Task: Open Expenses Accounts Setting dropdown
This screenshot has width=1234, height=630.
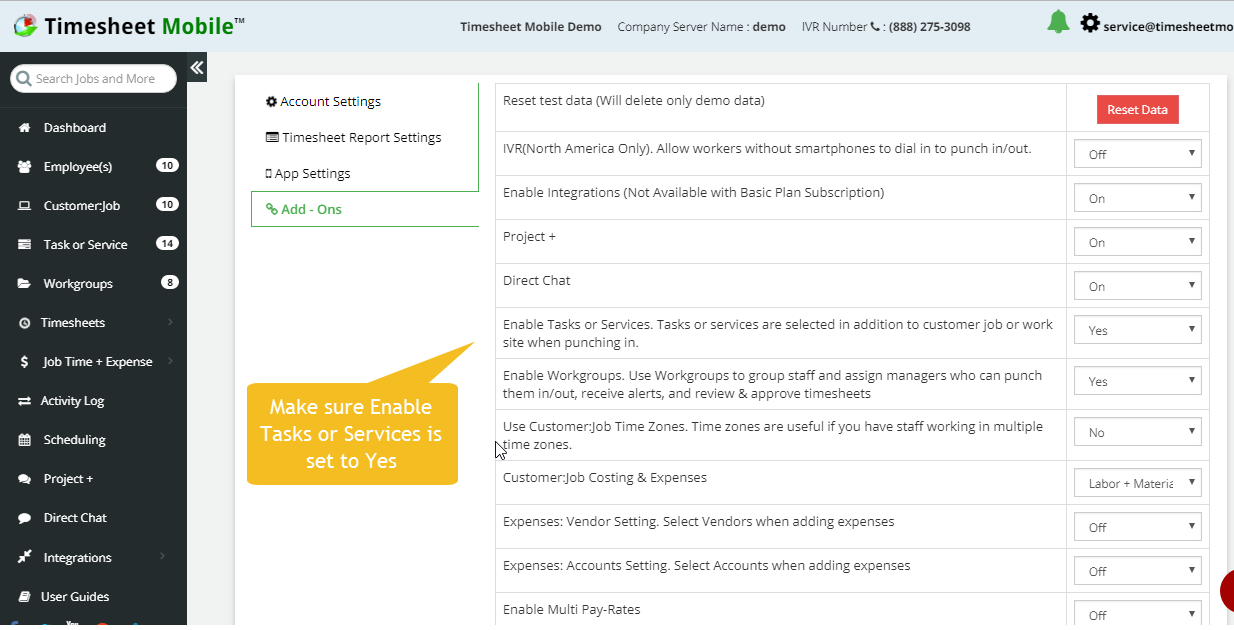Action: point(1138,571)
